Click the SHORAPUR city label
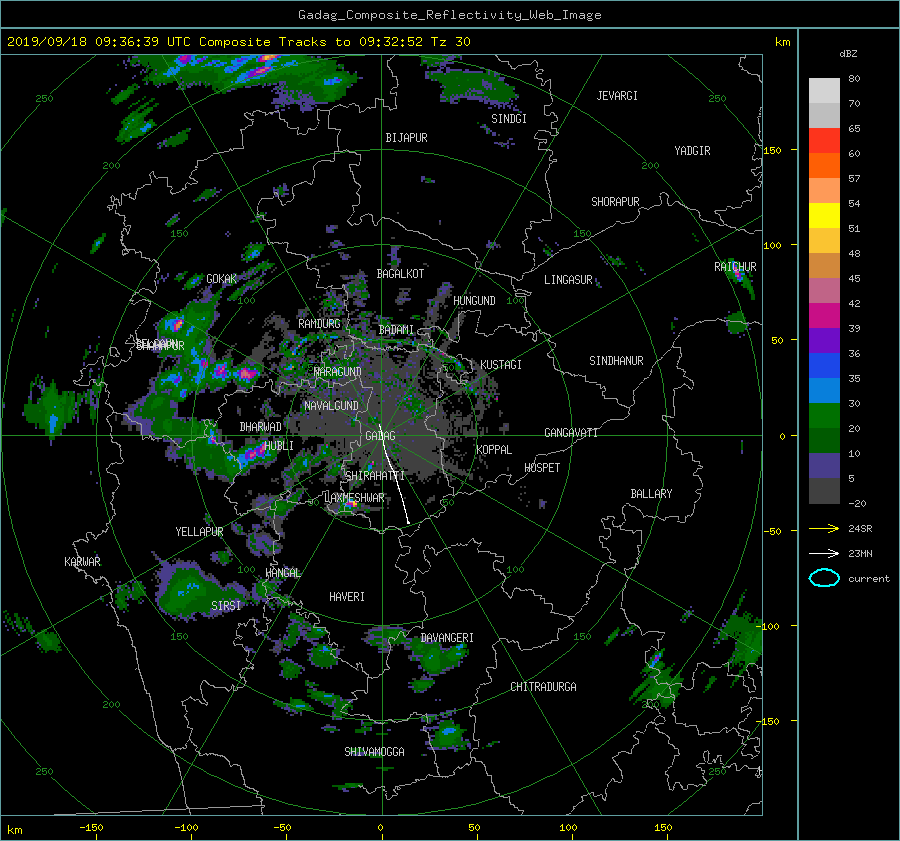This screenshot has height=841, width=900. tap(615, 201)
